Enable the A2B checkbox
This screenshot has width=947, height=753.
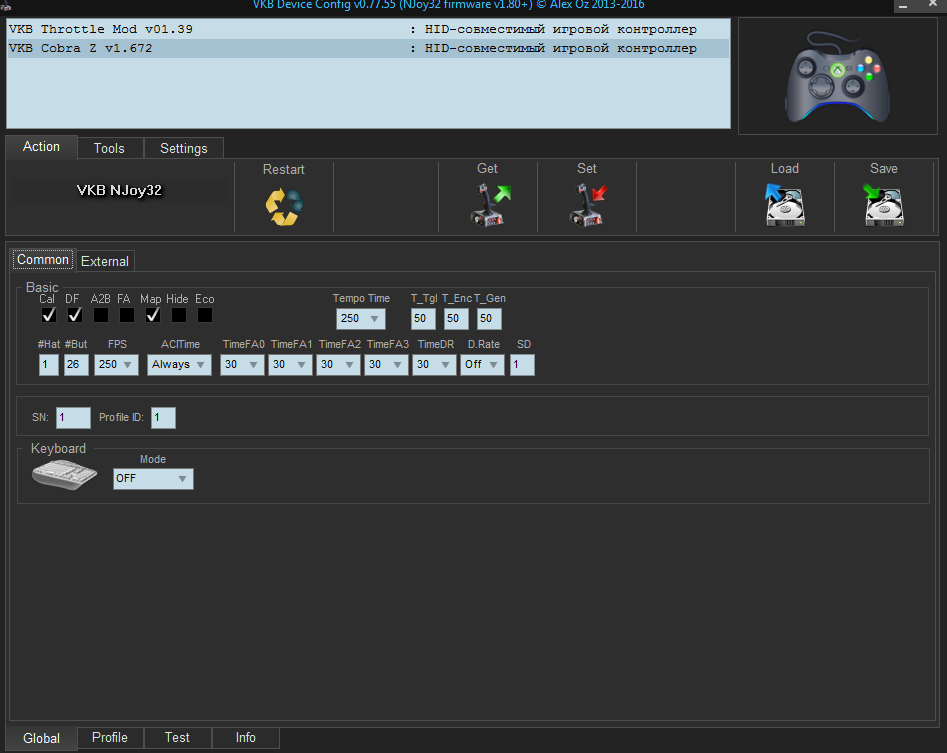(x=101, y=315)
